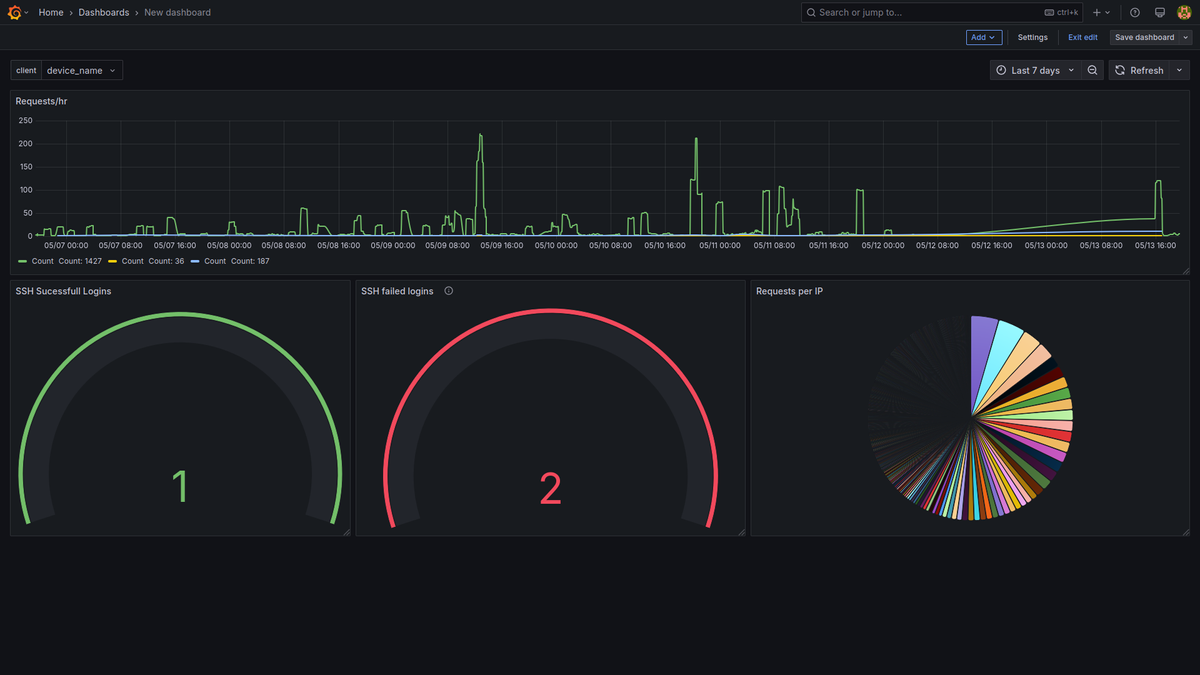This screenshot has width=1200, height=675.
Task: Open the news feed icon in header
Action: click(x=1160, y=13)
